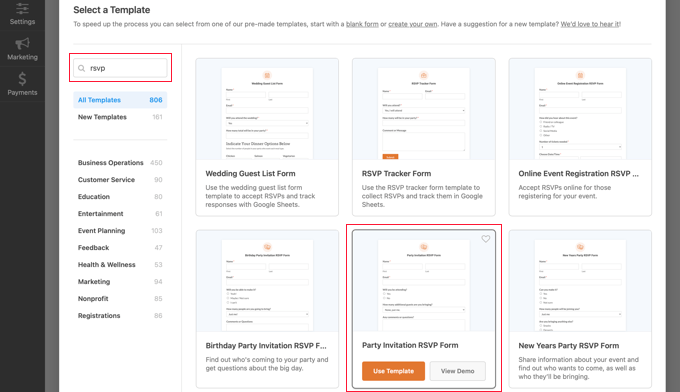
Task: Click the New Years Party RSVP Form title
Action: point(569,346)
